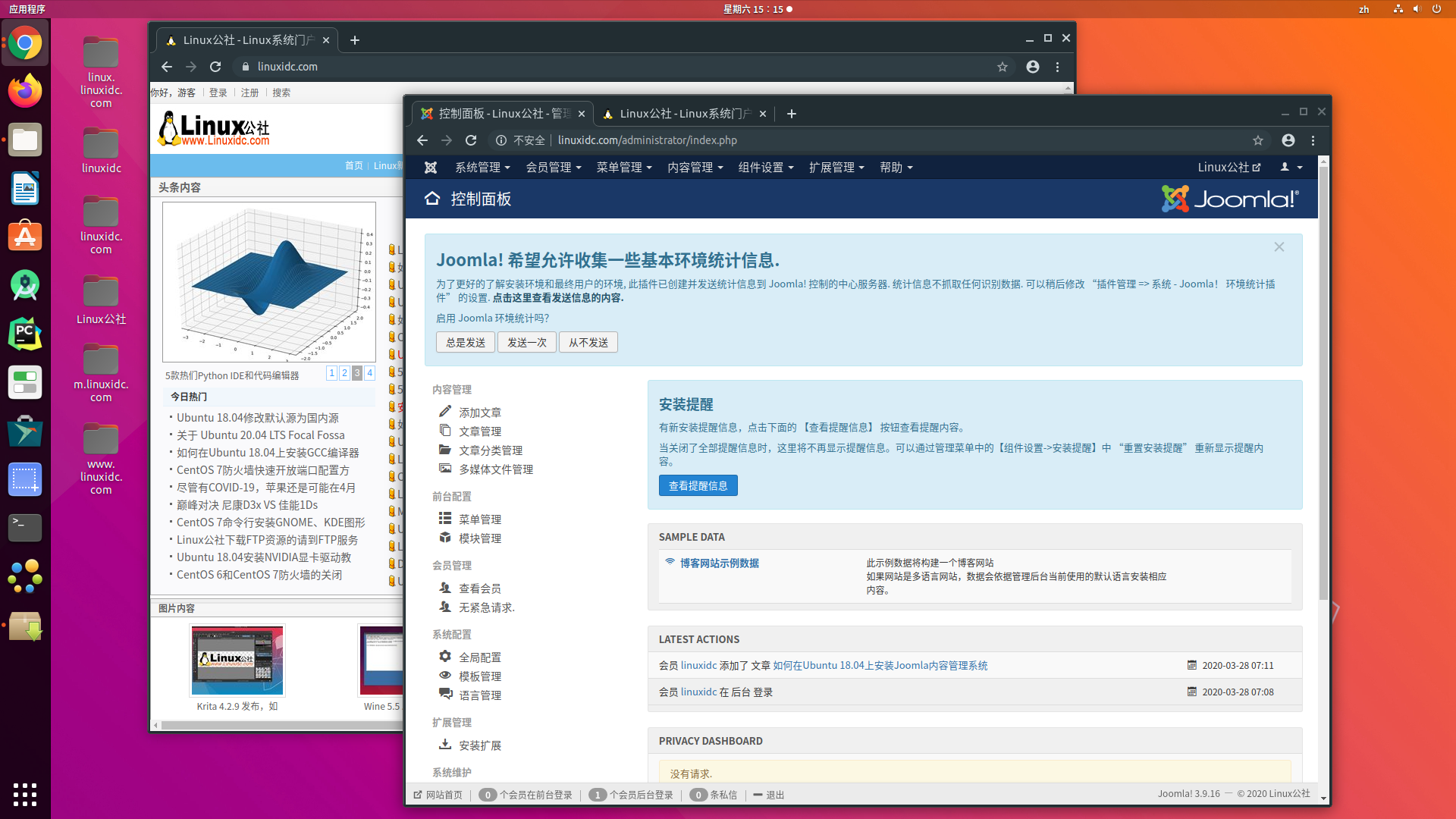The image size is (1456, 819).
Task: Click 登录 link in the back window
Action: [218, 93]
